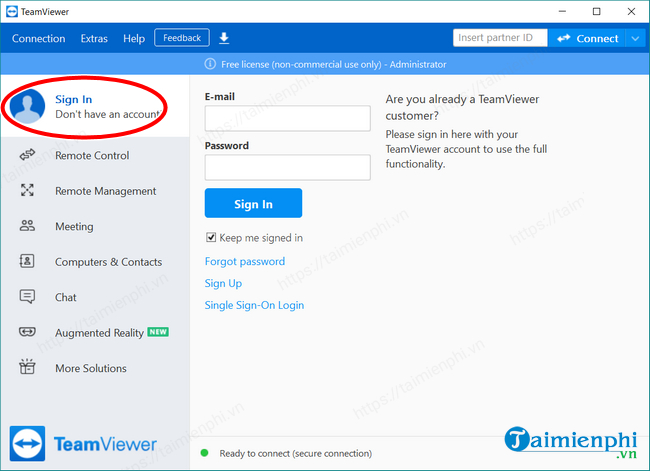Open the Help menu
This screenshot has height=471, width=650.
coord(134,39)
